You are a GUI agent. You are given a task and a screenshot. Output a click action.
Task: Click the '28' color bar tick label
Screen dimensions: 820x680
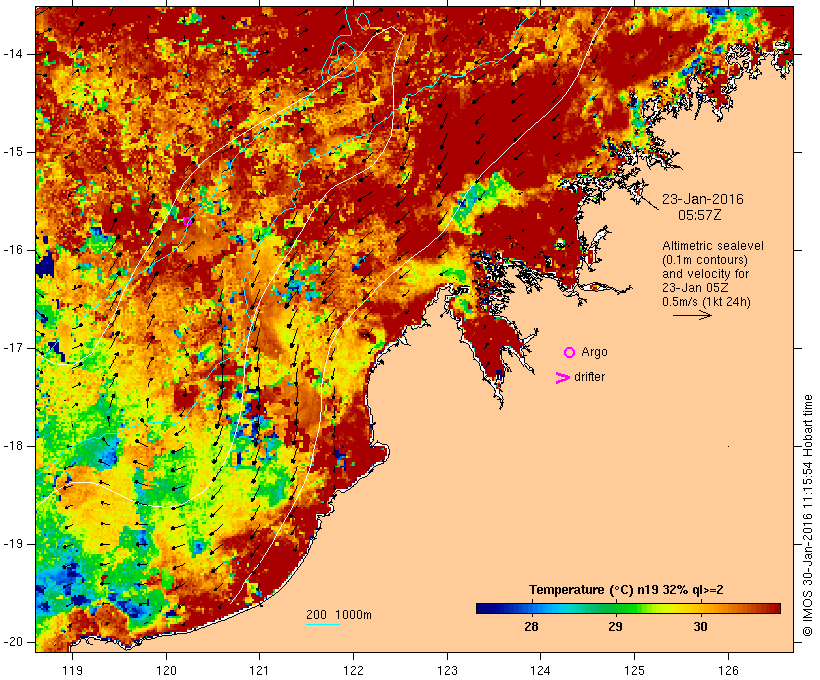531,627
